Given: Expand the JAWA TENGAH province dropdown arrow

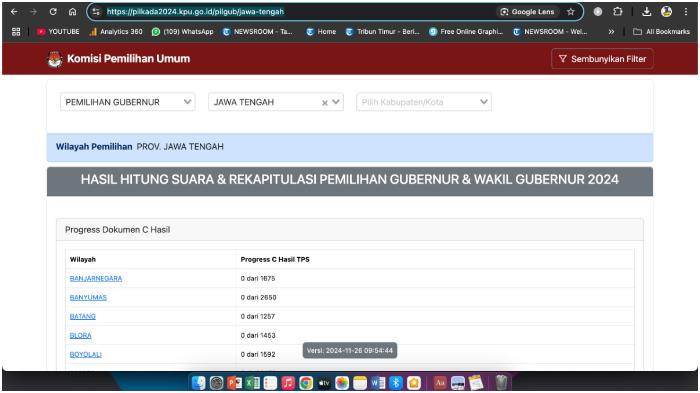Looking at the screenshot, I should tap(336, 102).
